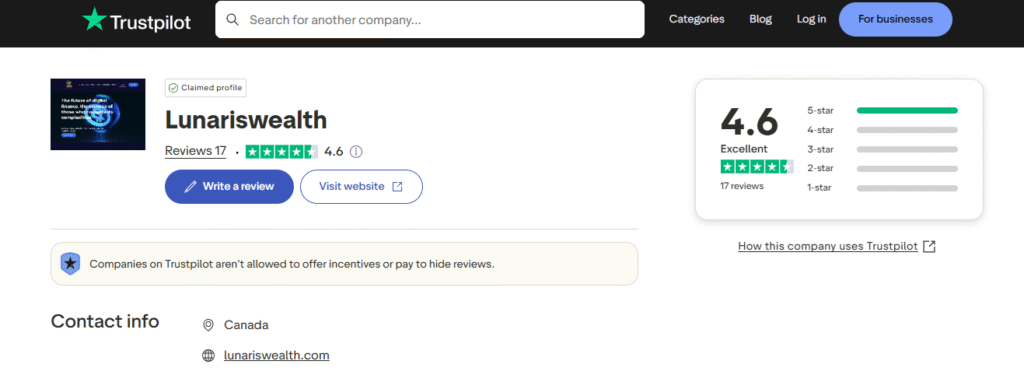Click the For businesses button
Screen dimensions: 1024x382
click(895, 19)
